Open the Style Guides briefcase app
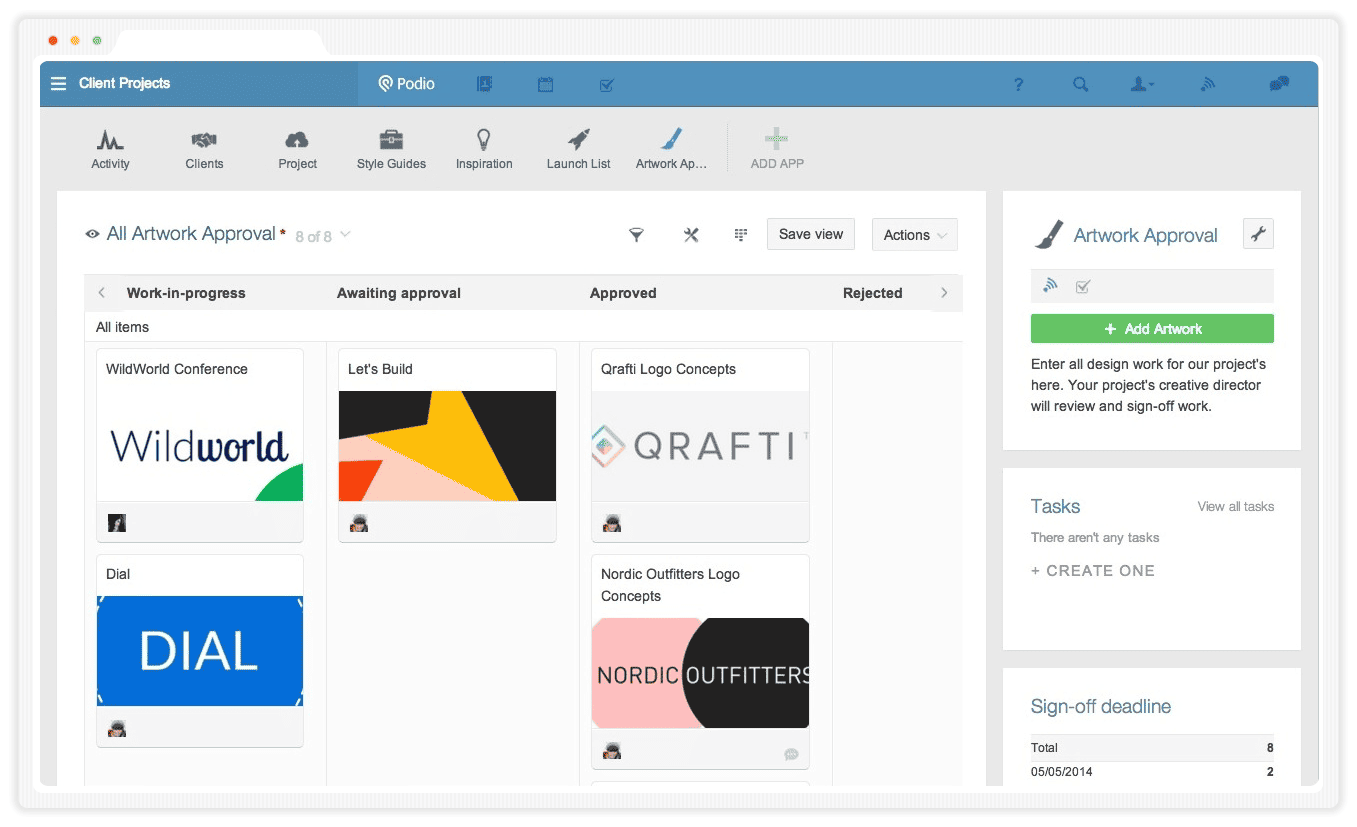This screenshot has height=827, width=1357. [x=391, y=149]
